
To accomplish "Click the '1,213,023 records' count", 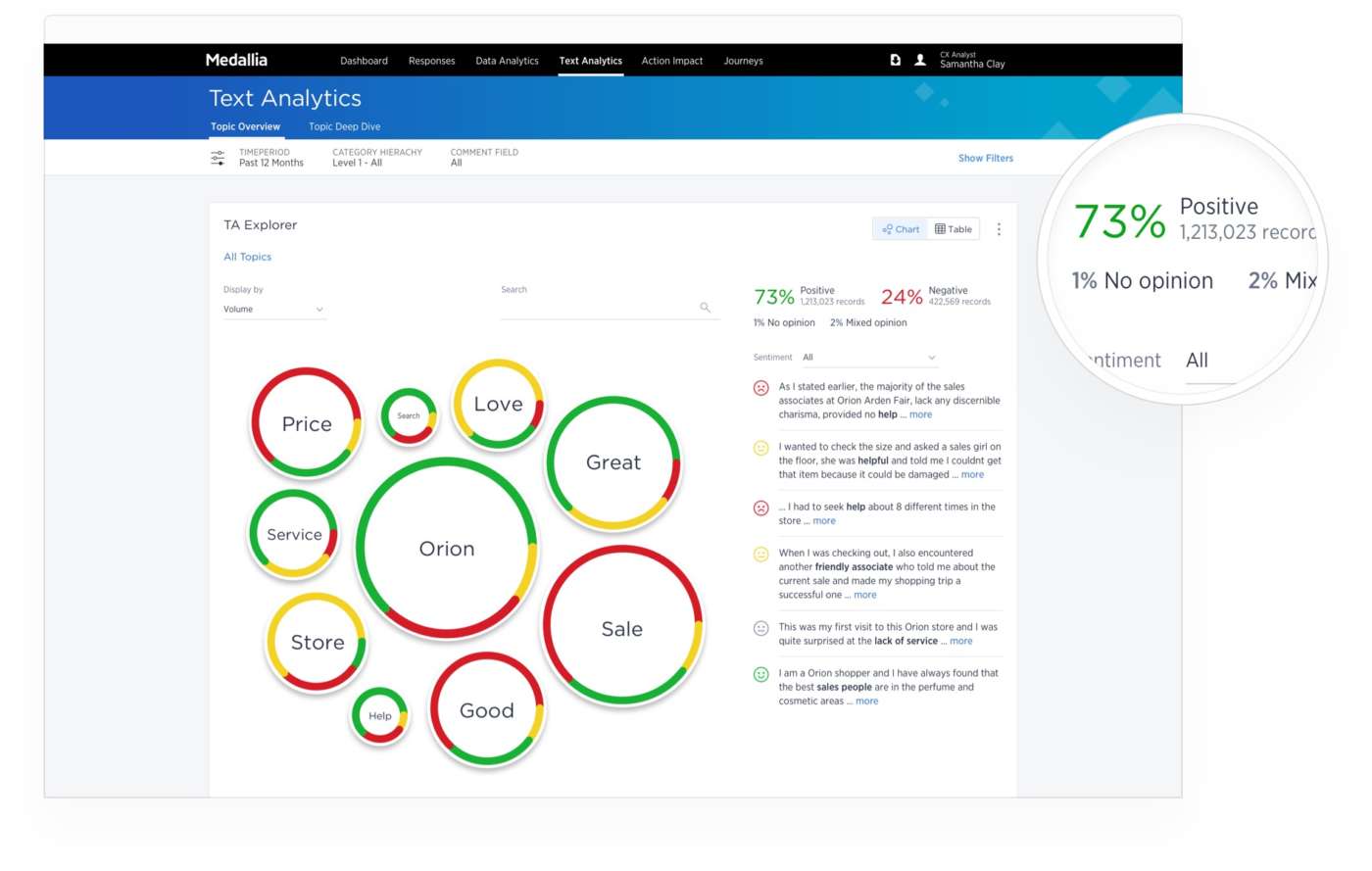I will pyautogui.click(x=832, y=302).
